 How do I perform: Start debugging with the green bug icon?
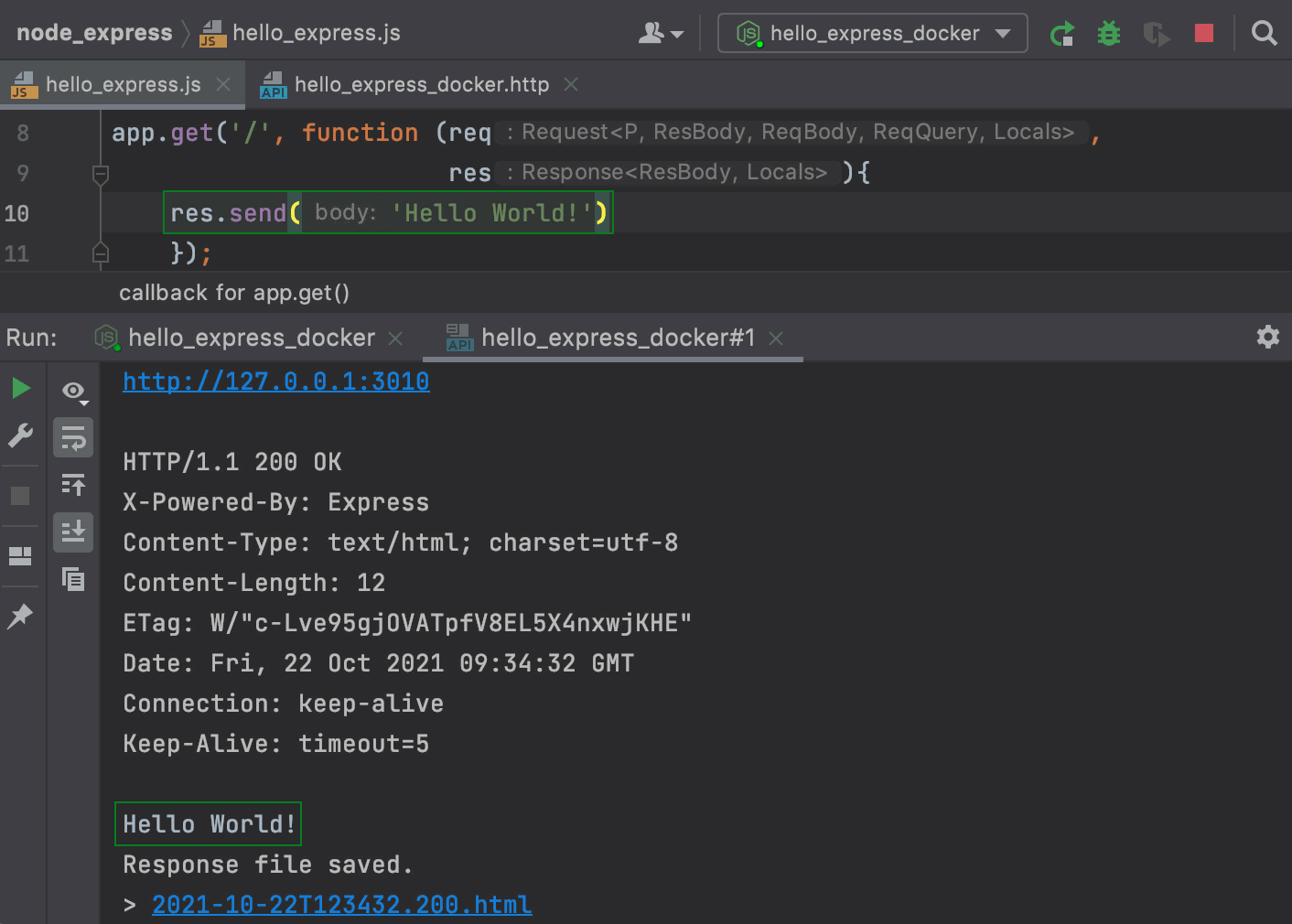point(1109,34)
